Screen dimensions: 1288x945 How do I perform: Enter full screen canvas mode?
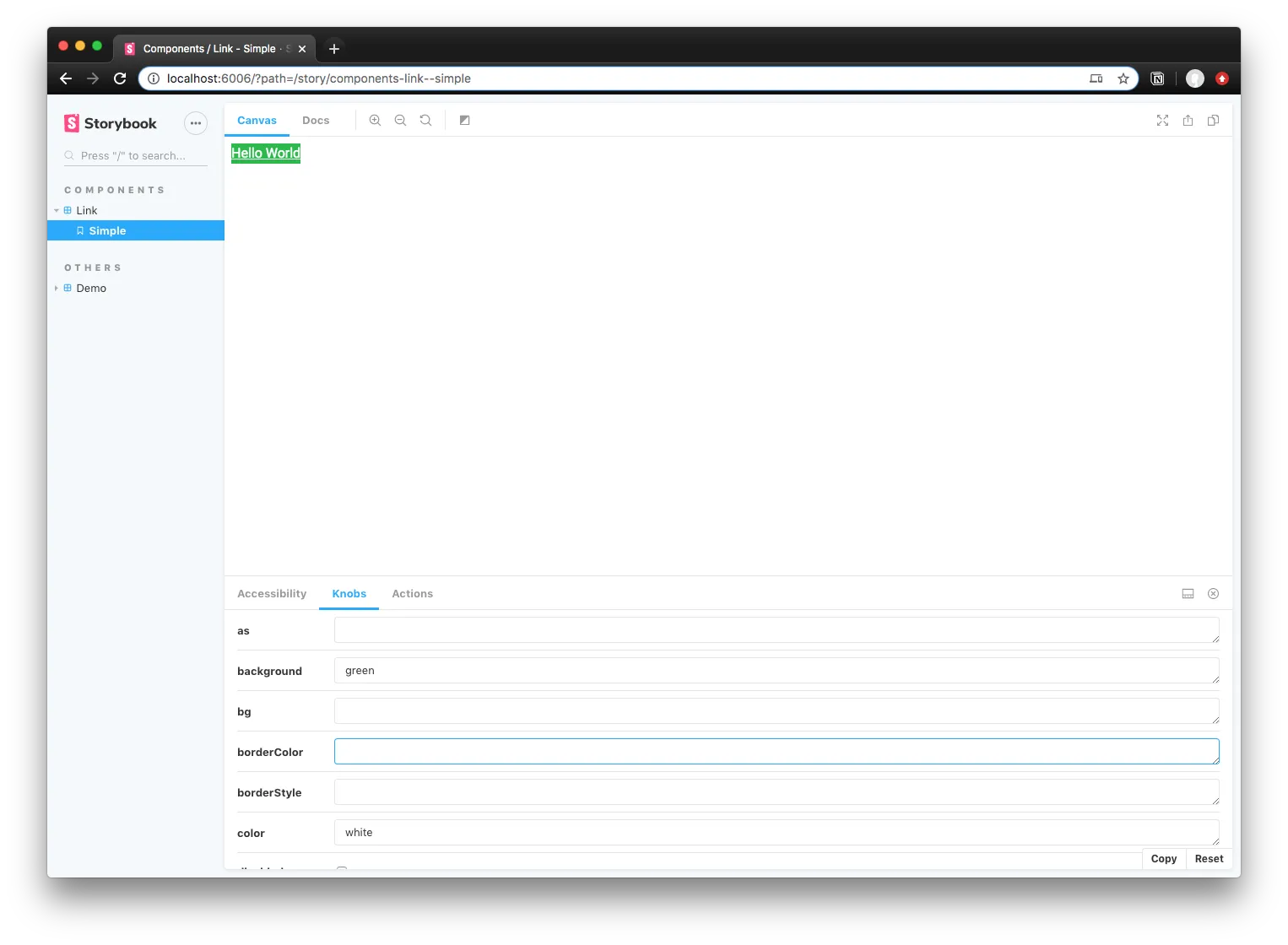click(1162, 121)
